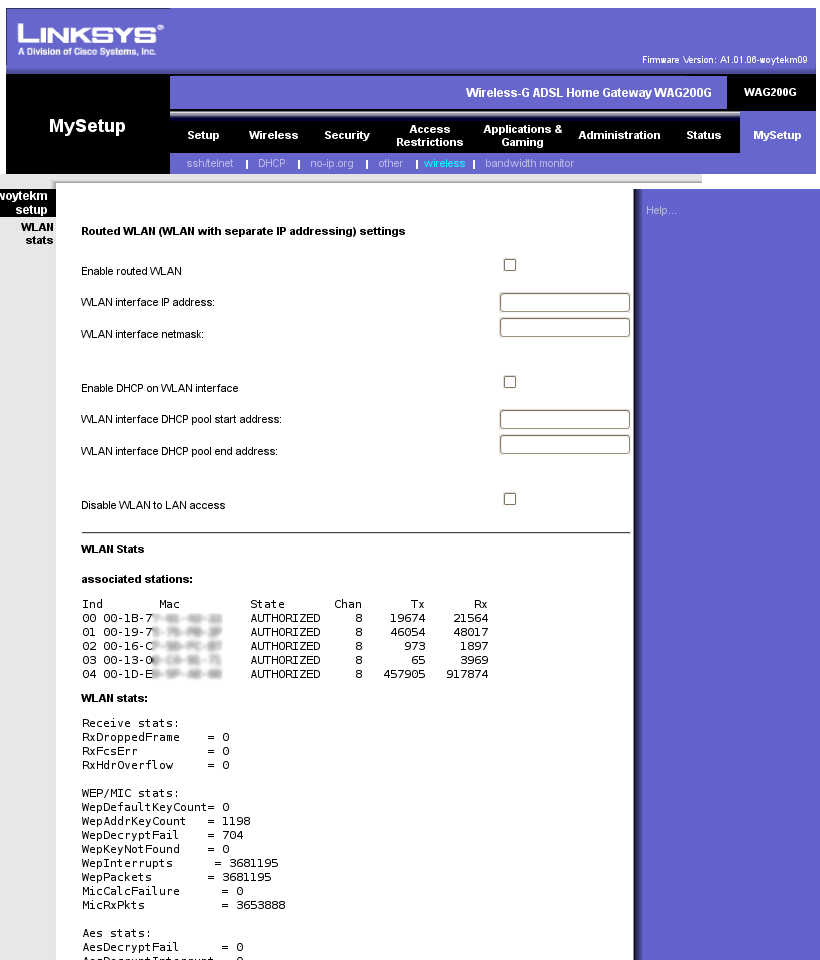
Task: Click the Help link in sidebar
Action: (661, 210)
